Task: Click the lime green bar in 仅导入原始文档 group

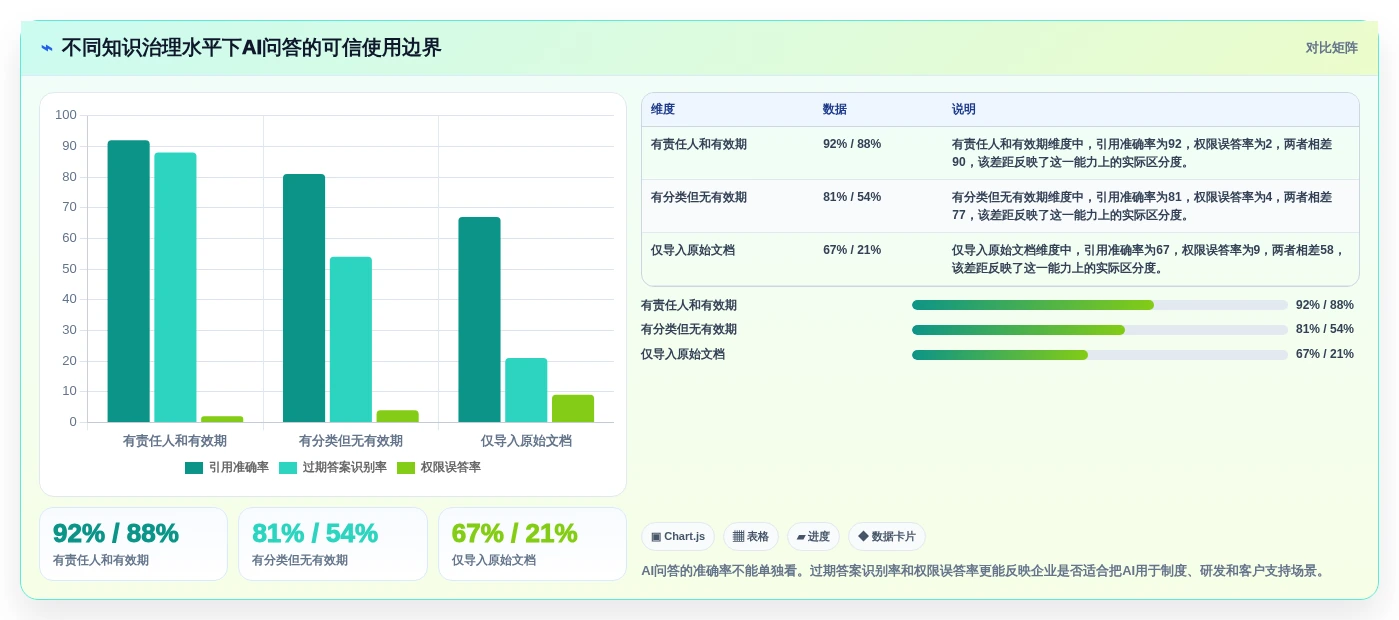Action: point(573,409)
